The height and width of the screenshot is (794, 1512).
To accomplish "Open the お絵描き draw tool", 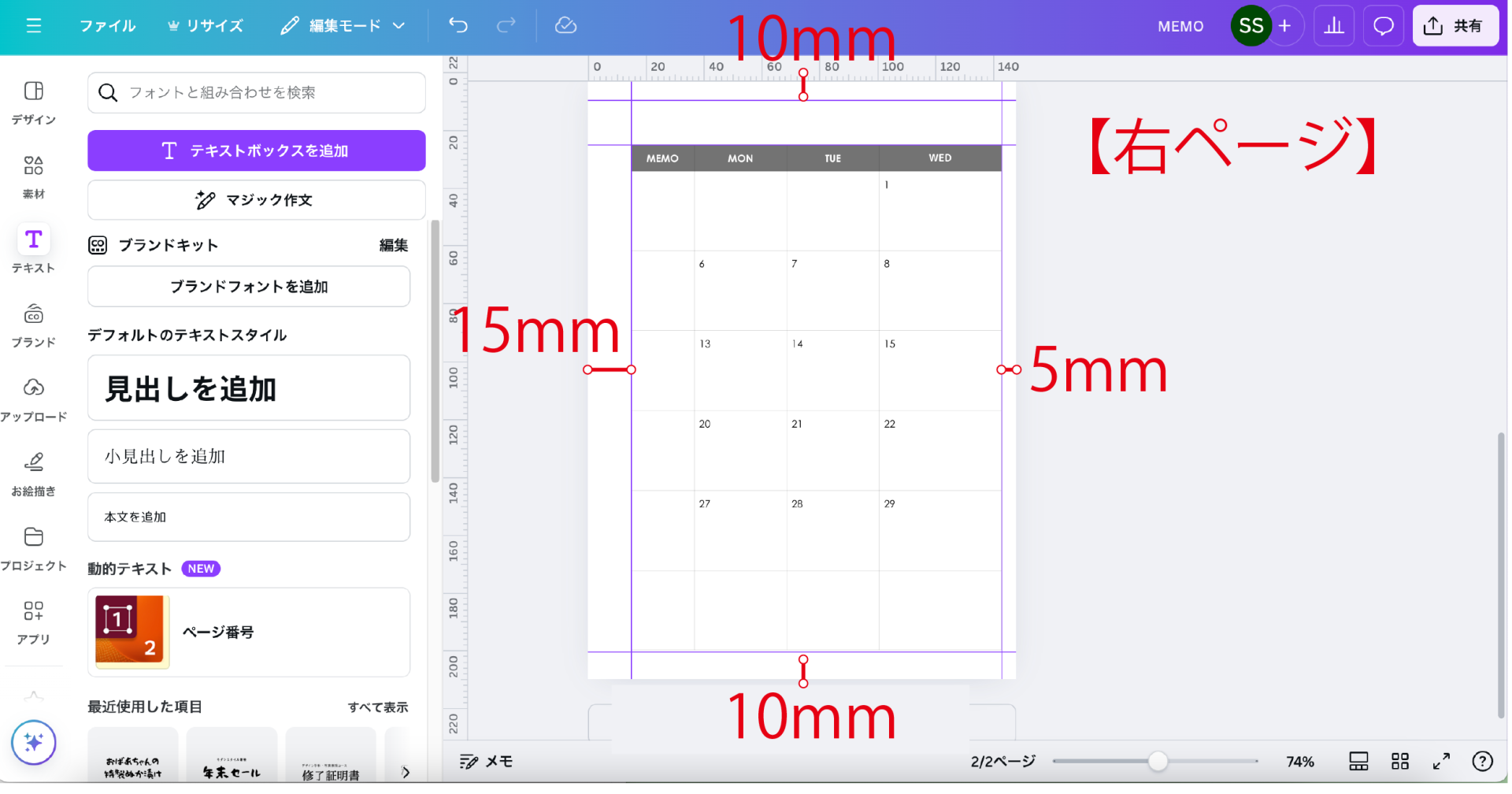I will (34, 473).
